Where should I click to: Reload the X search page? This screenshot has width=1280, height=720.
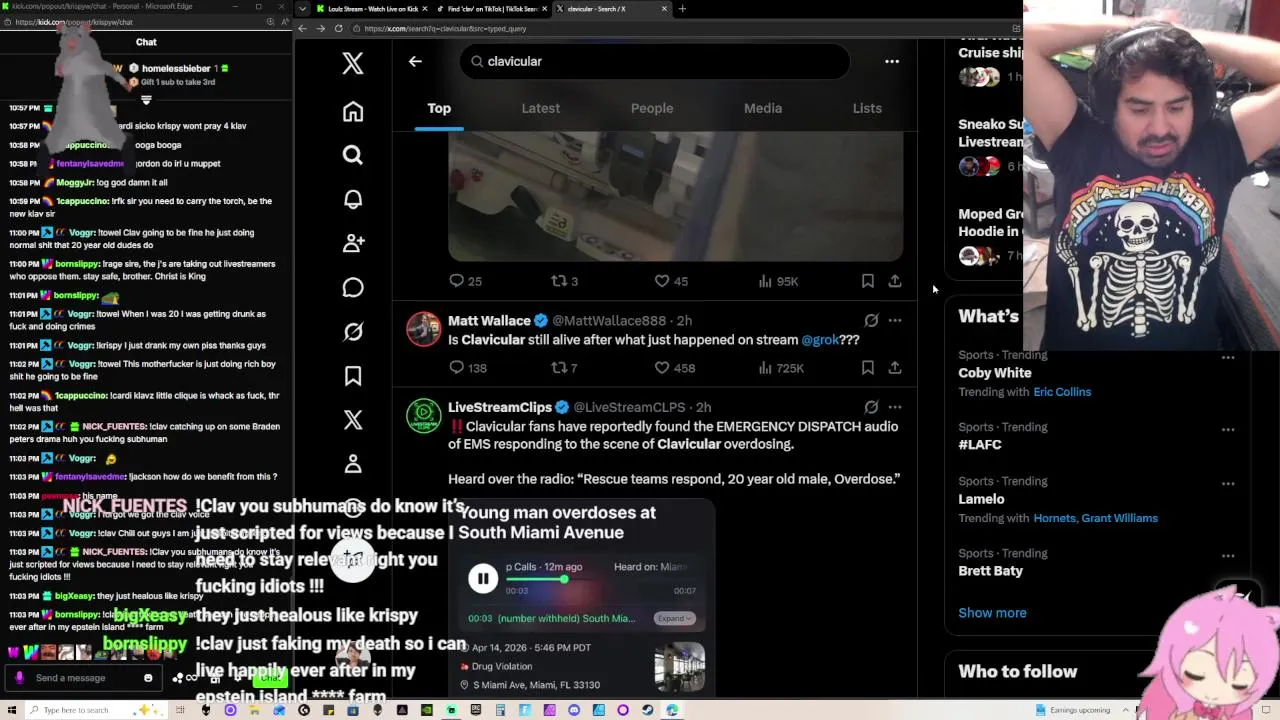coord(338,28)
